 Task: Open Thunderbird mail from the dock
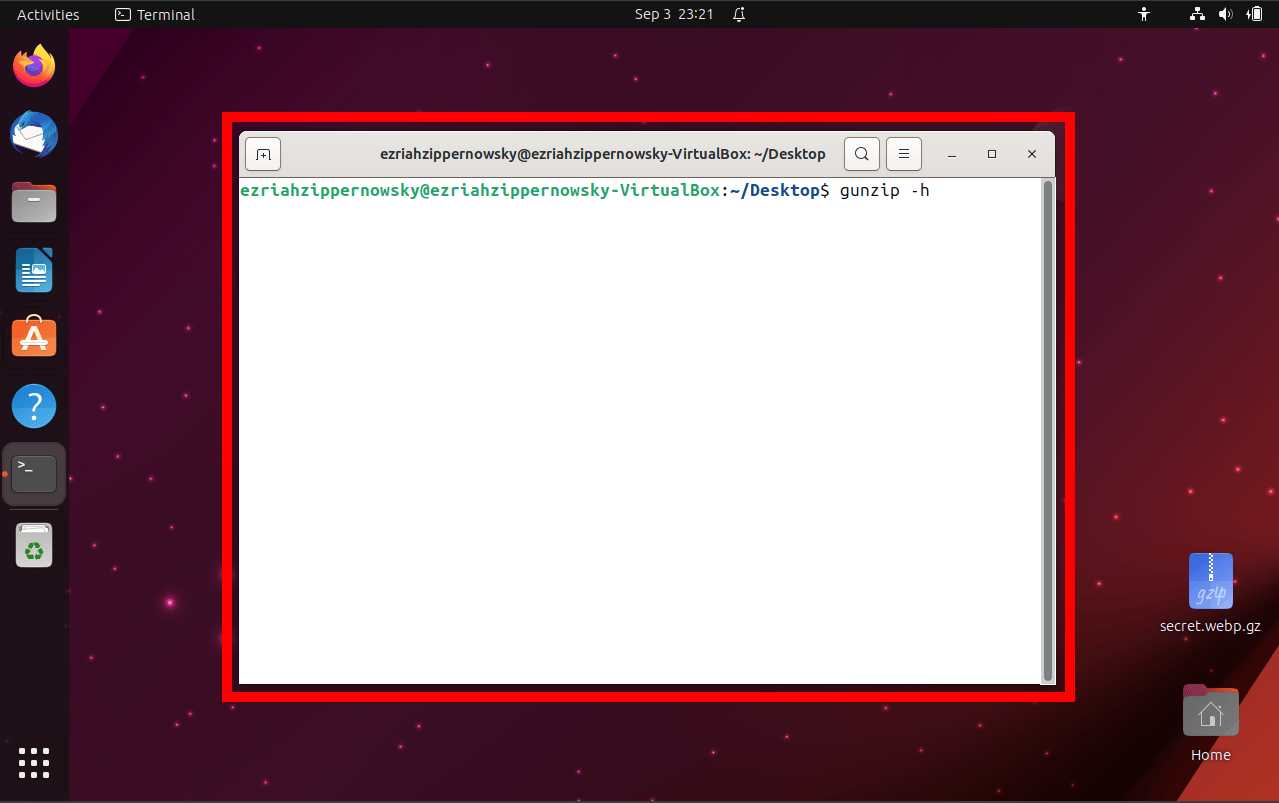33,134
